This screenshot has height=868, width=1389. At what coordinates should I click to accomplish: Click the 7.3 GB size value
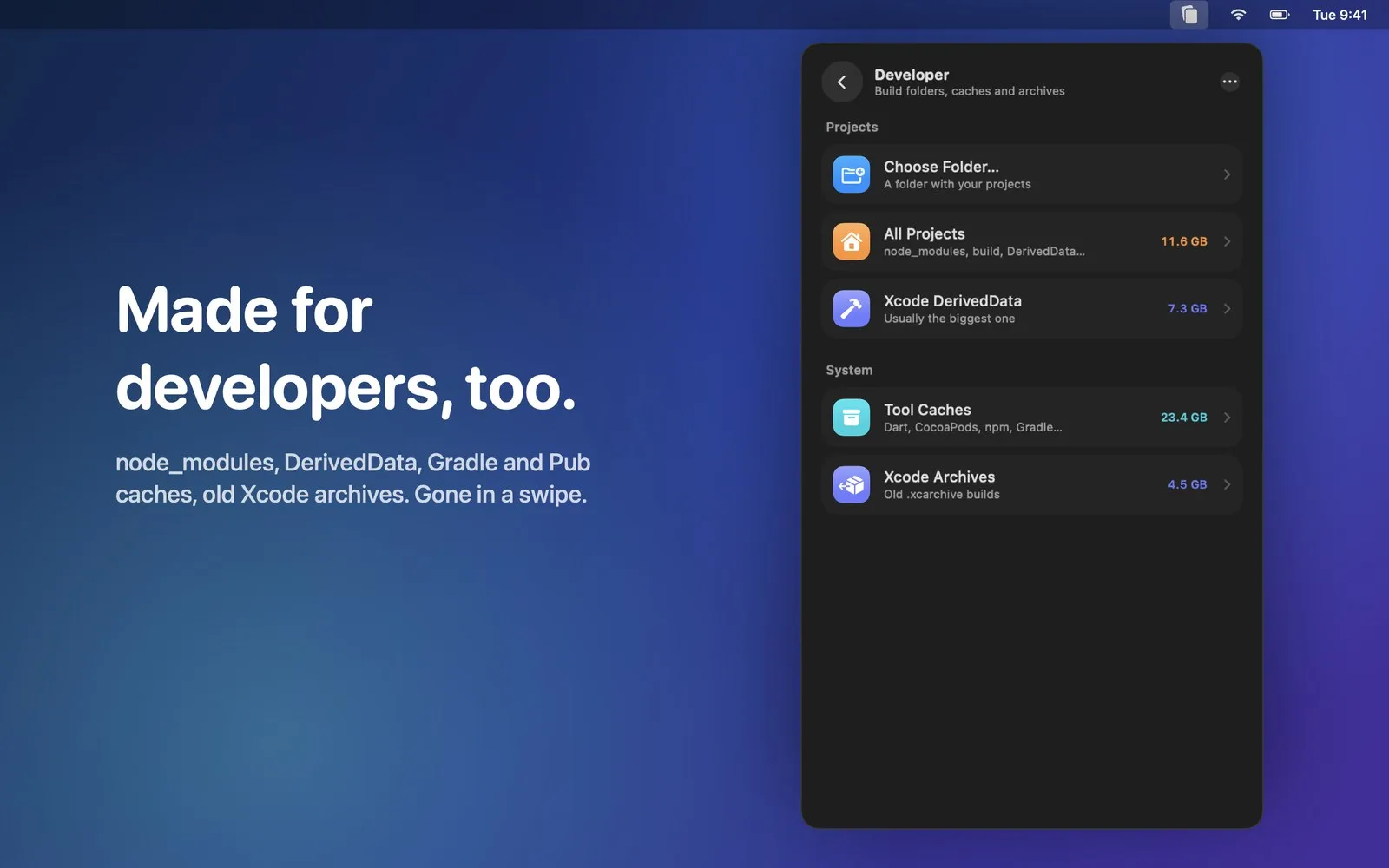1187,309
